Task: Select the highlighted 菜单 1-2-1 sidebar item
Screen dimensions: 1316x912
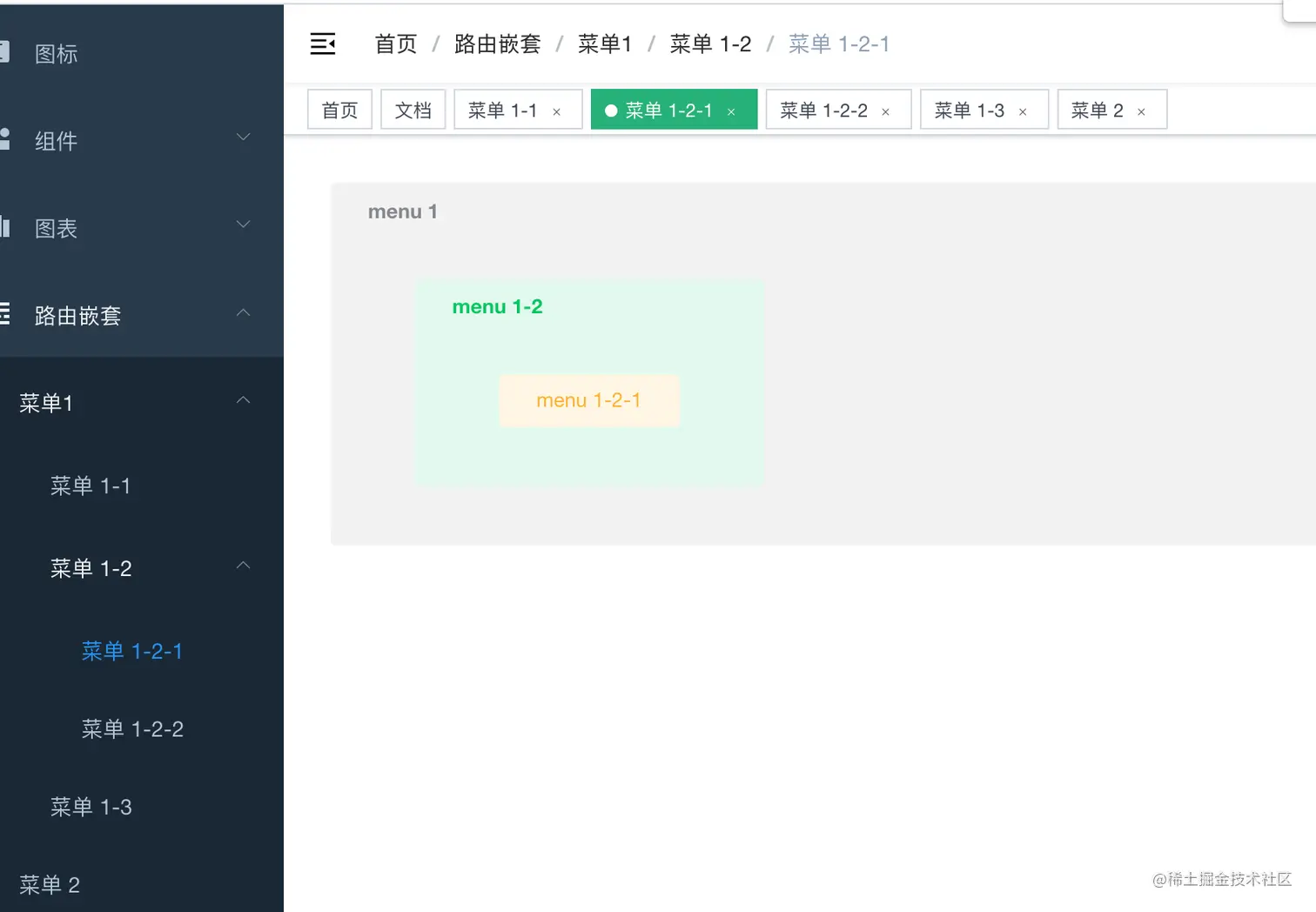Action: point(142,651)
